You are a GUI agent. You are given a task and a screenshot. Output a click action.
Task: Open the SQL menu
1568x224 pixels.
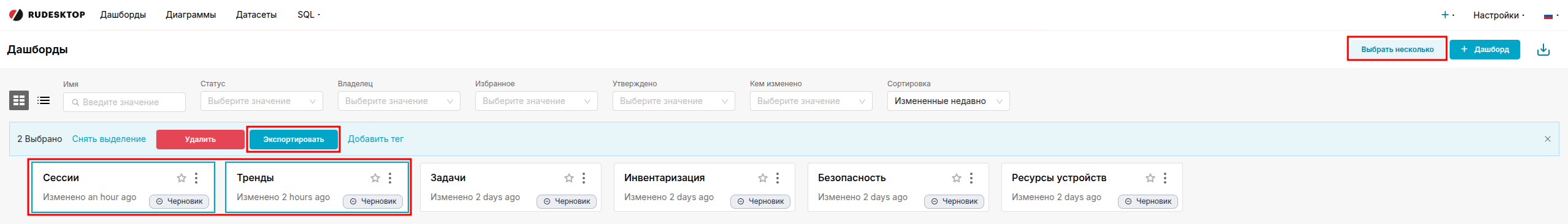(x=309, y=15)
